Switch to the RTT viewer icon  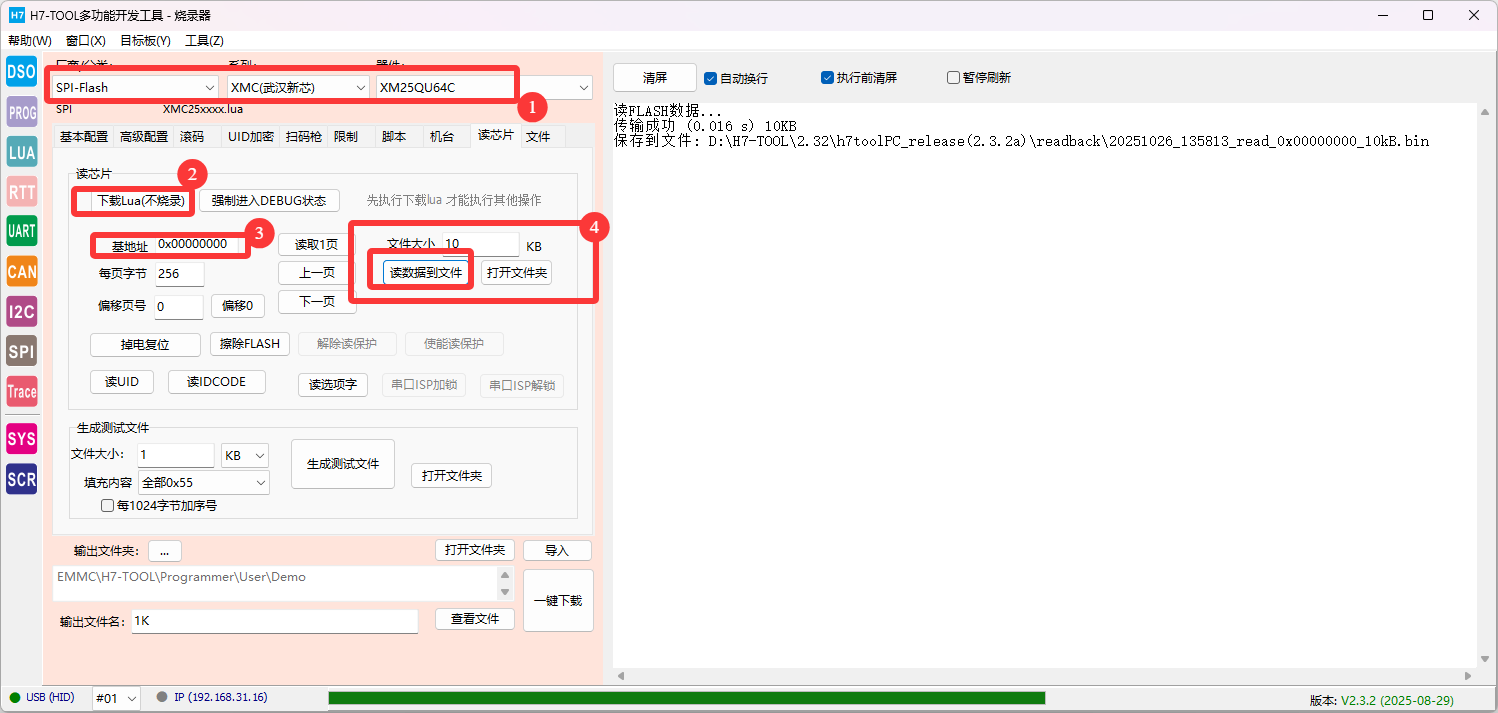click(21, 192)
